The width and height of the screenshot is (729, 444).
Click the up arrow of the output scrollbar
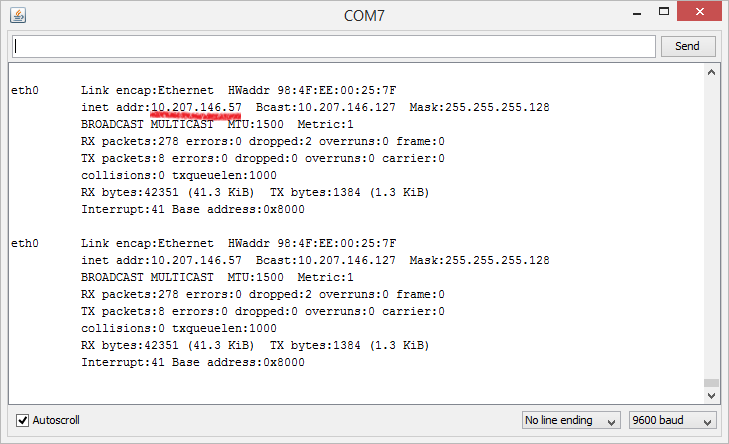[x=711, y=72]
